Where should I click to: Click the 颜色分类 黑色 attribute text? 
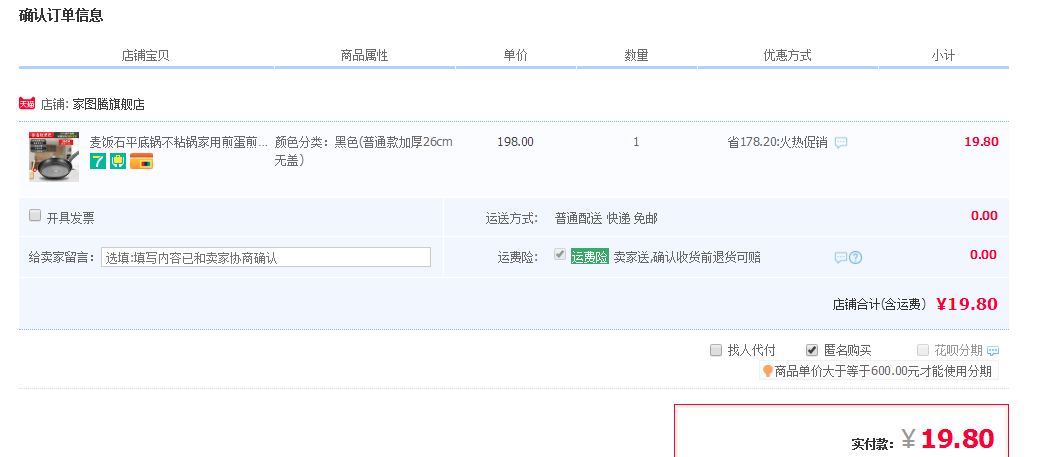[x=364, y=151]
